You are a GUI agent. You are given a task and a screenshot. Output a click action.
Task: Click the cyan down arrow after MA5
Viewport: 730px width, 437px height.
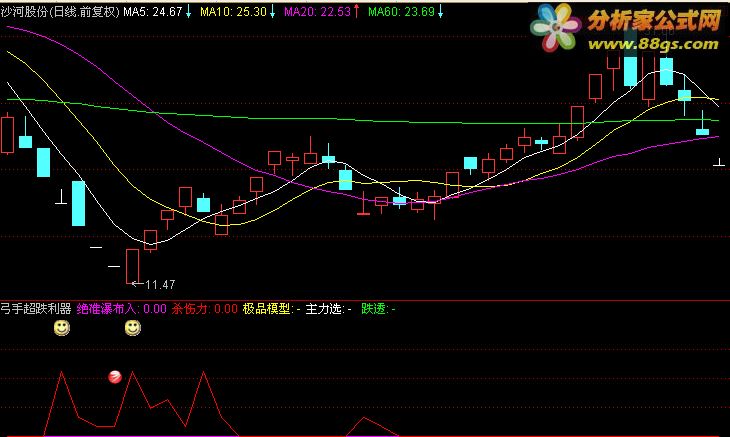(189, 11)
